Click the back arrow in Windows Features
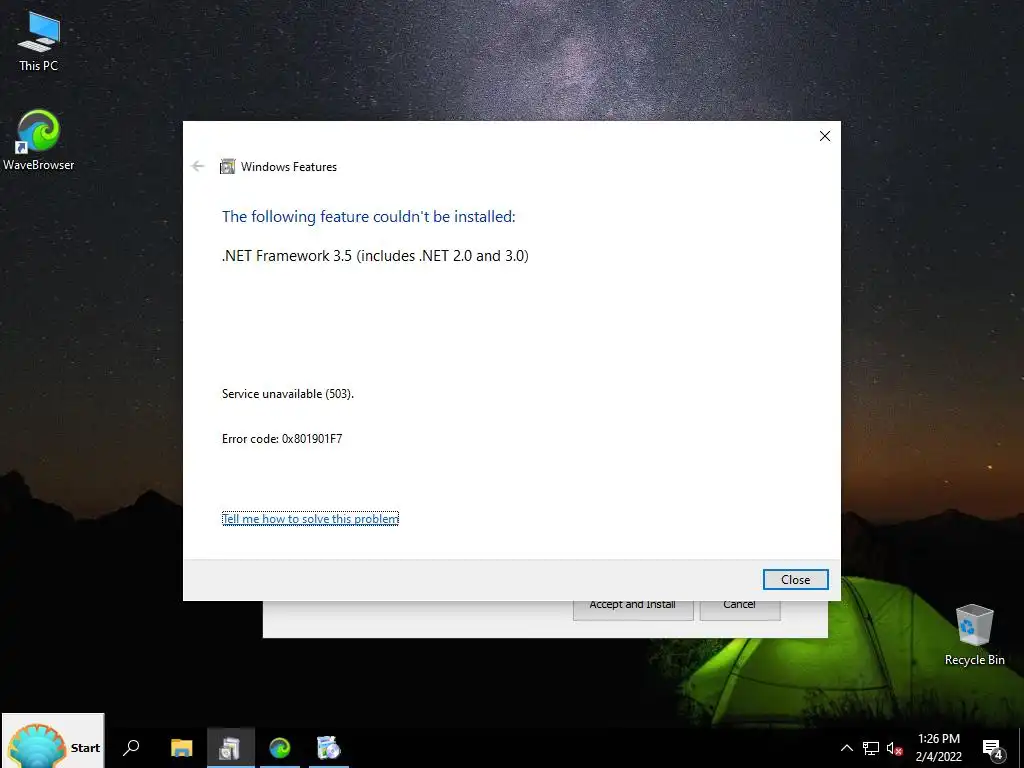1024x768 pixels. tap(198, 167)
